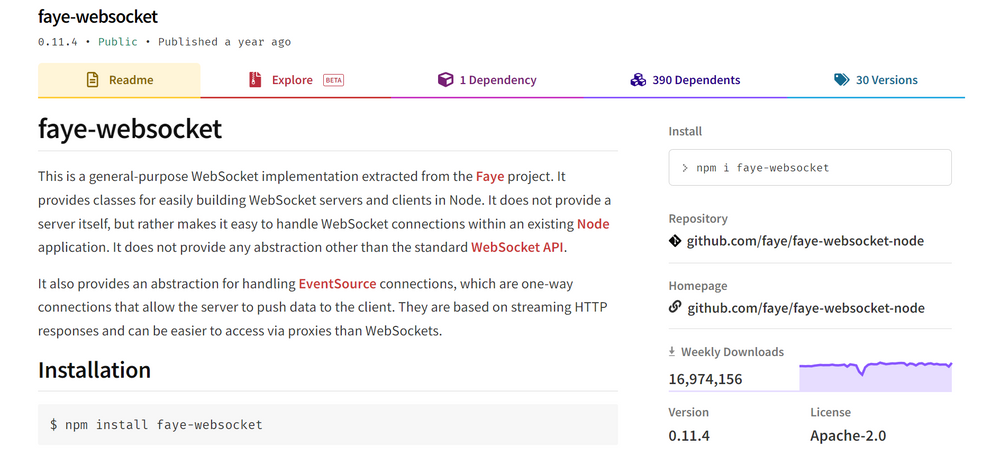Image resolution: width=1000 pixels, height=451 pixels.
Task: Click the Homepage chain-link icon
Action: pos(675,308)
